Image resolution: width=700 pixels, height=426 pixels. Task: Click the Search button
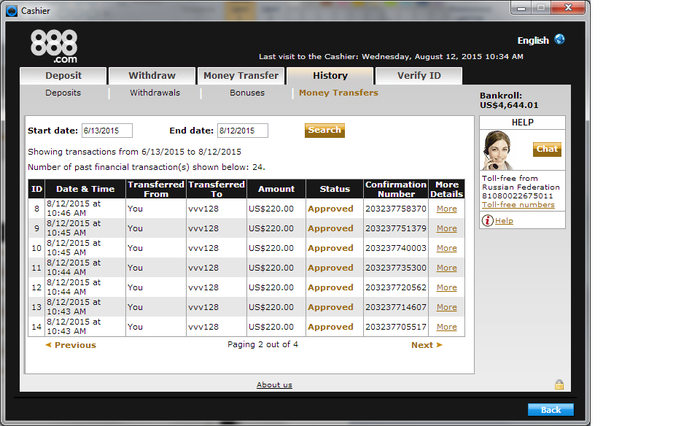click(325, 130)
